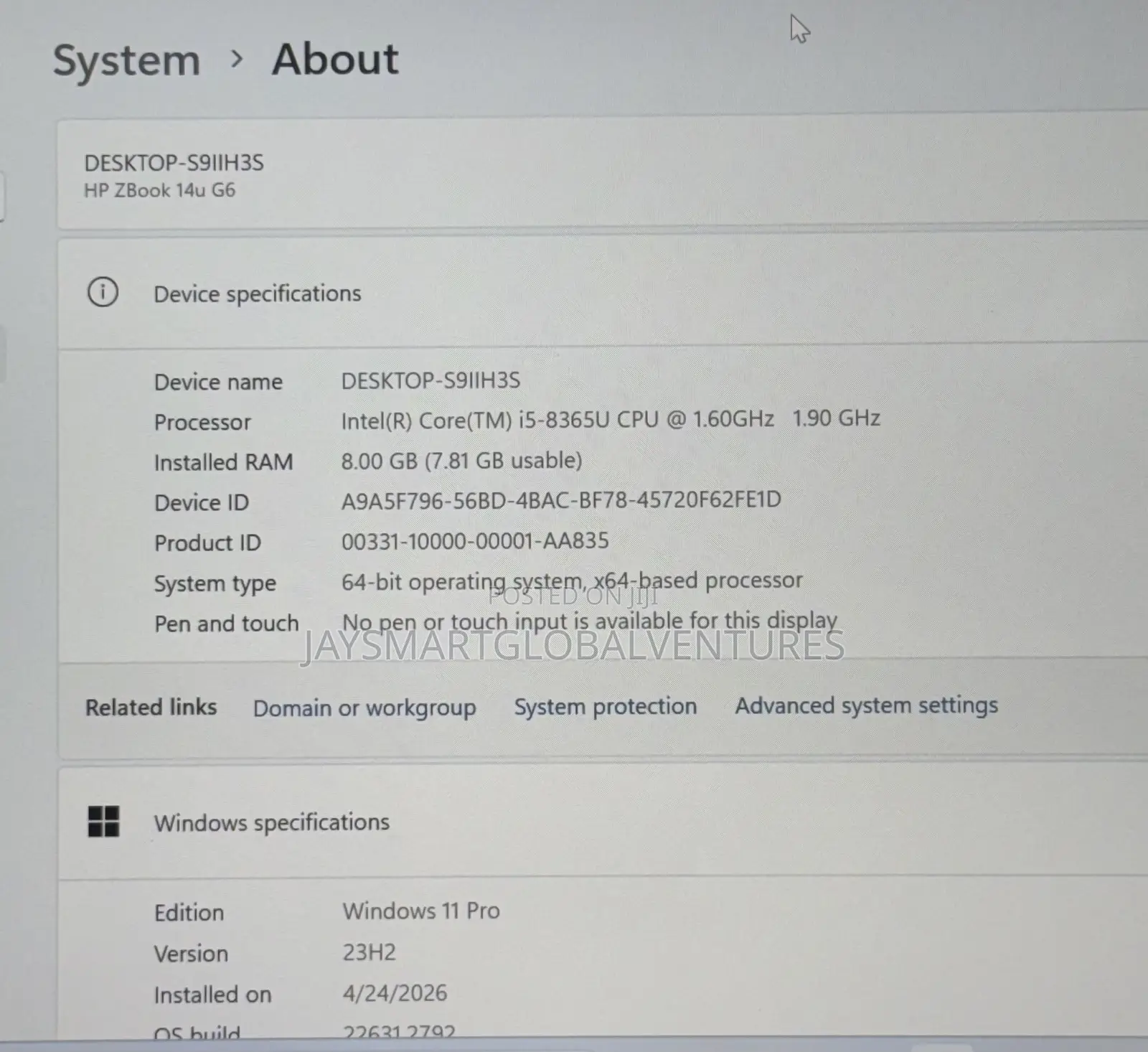Open Domain or workgroup link
1148x1052 pixels.
[x=364, y=708]
